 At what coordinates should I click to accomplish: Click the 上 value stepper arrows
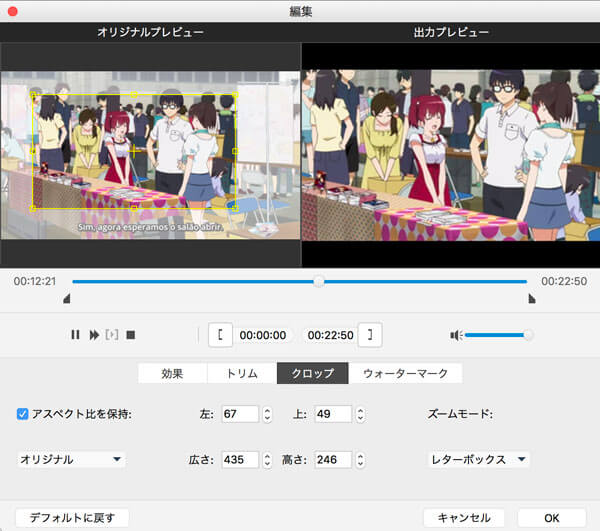tap(360, 414)
